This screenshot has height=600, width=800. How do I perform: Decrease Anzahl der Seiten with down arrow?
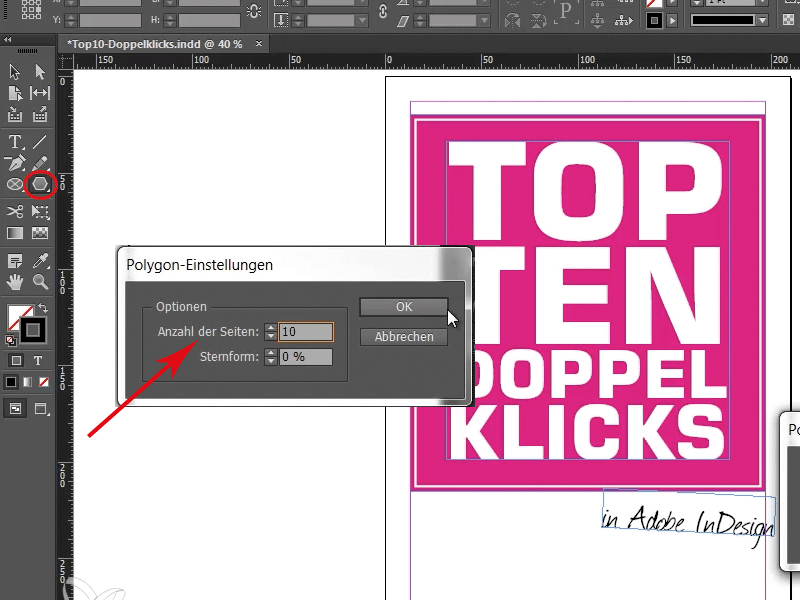(x=271, y=336)
